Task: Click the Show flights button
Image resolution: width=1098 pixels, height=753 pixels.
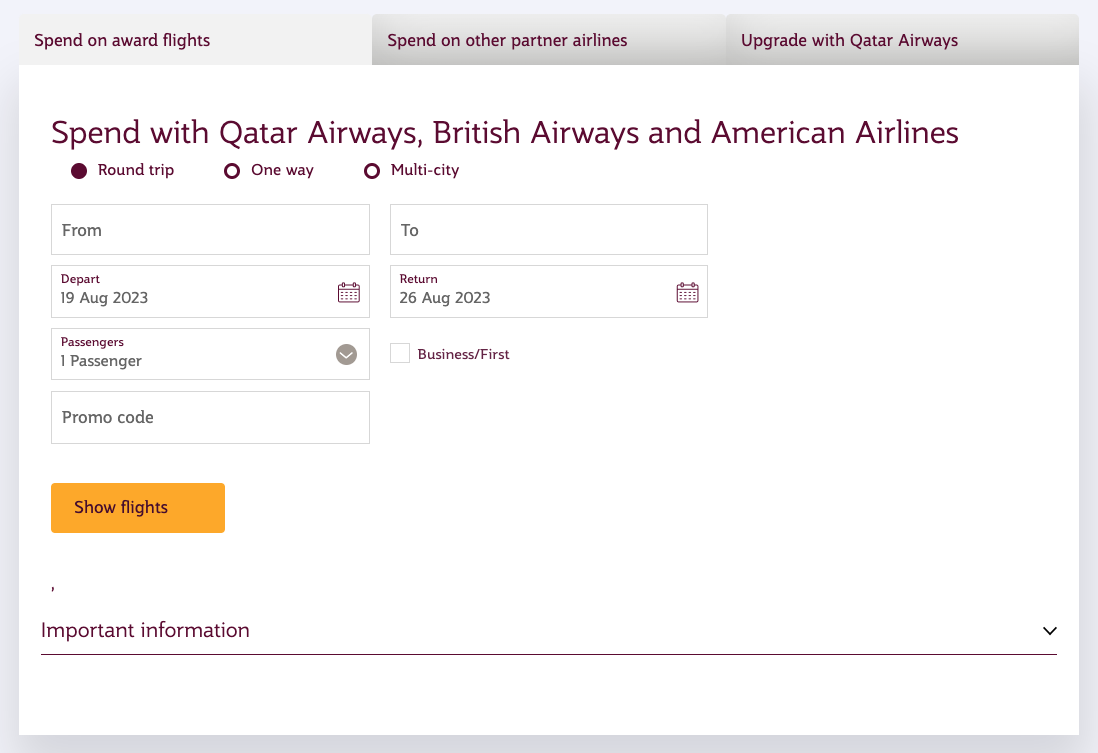Action: pos(138,508)
